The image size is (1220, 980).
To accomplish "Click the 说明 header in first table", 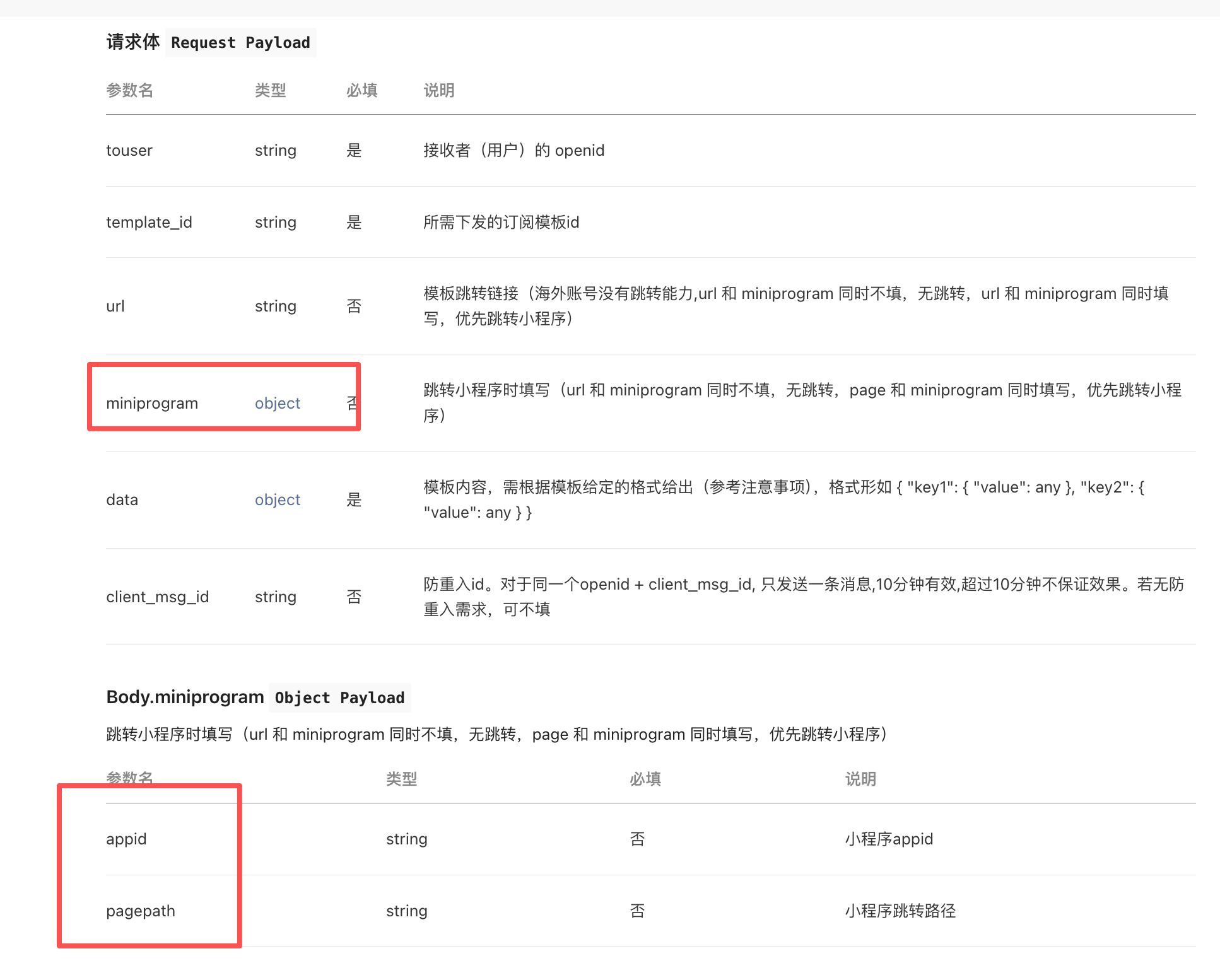I will click(x=438, y=90).
